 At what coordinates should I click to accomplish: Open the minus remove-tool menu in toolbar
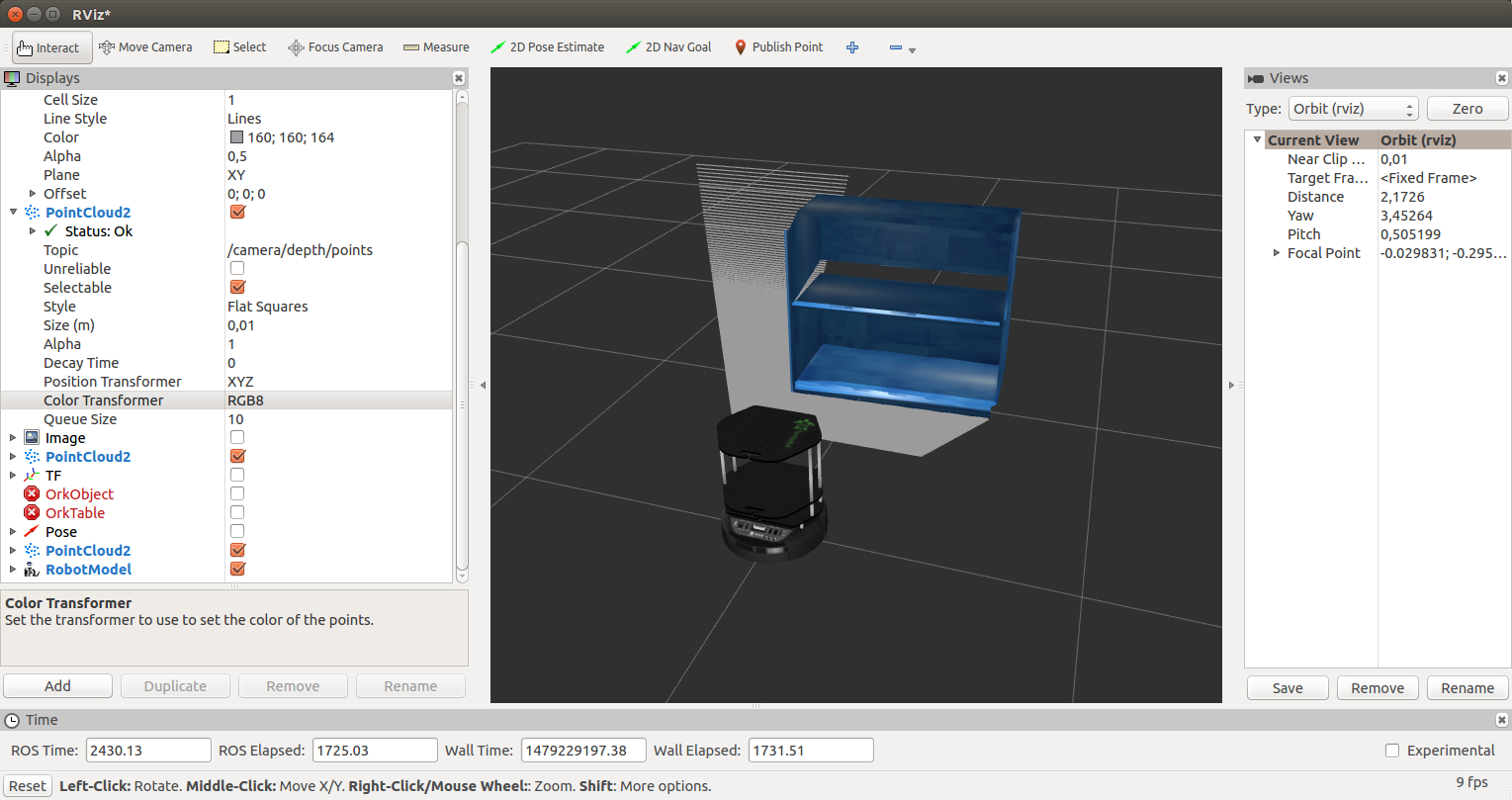click(x=901, y=47)
